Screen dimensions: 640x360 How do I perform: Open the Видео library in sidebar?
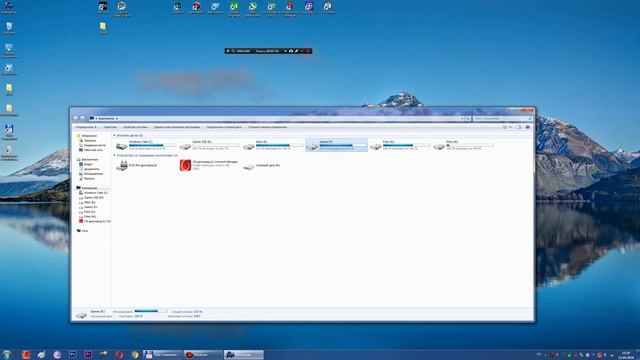pyautogui.click(x=88, y=164)
